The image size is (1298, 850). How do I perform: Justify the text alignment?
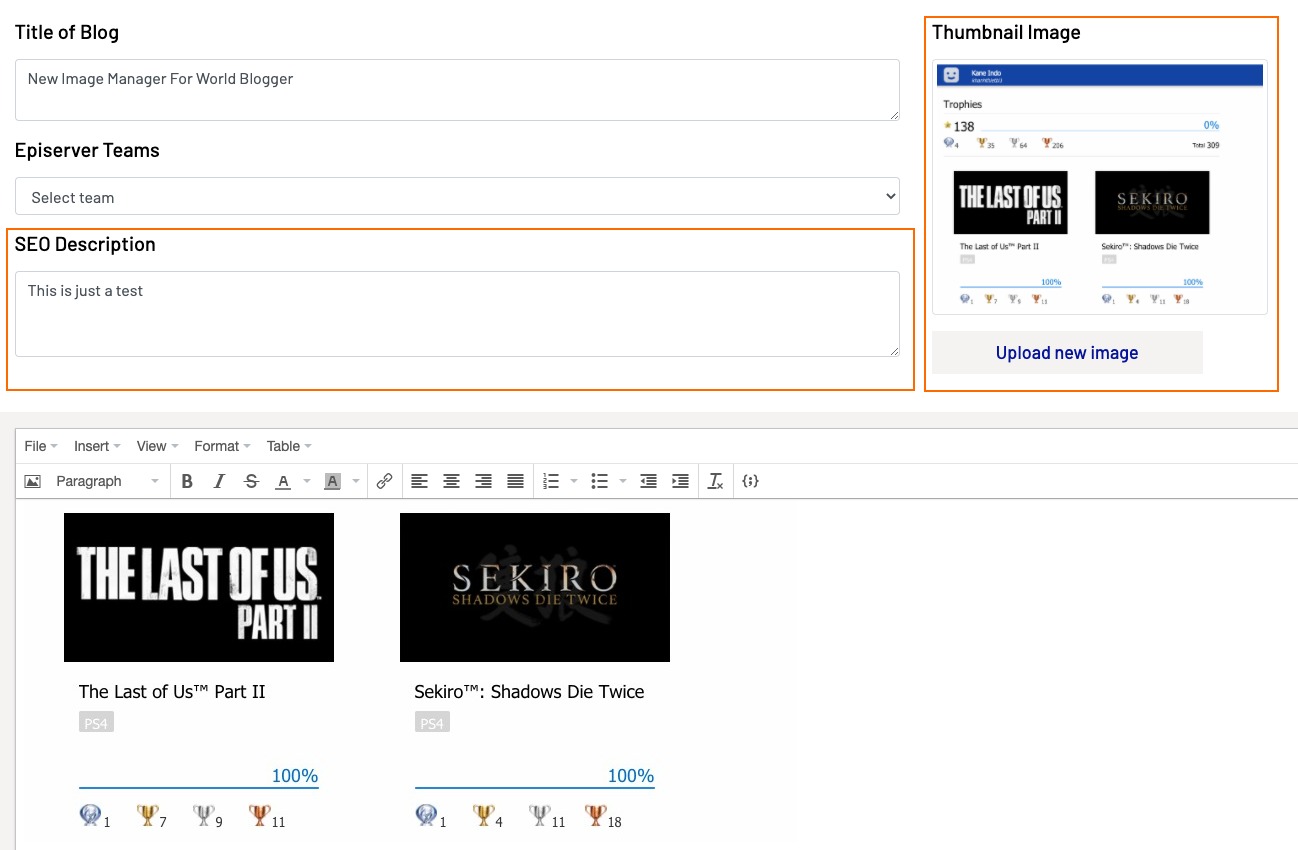pos(515,481)
